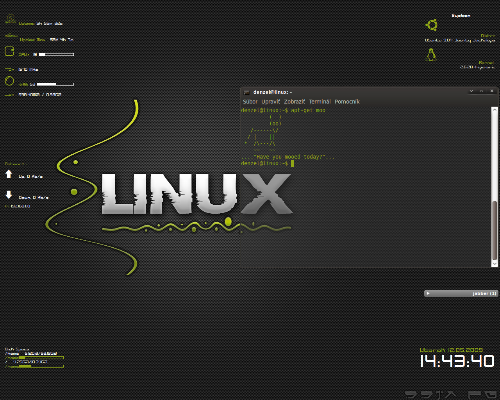Click the upload arrow icon in the Network widget

[9, 174]
